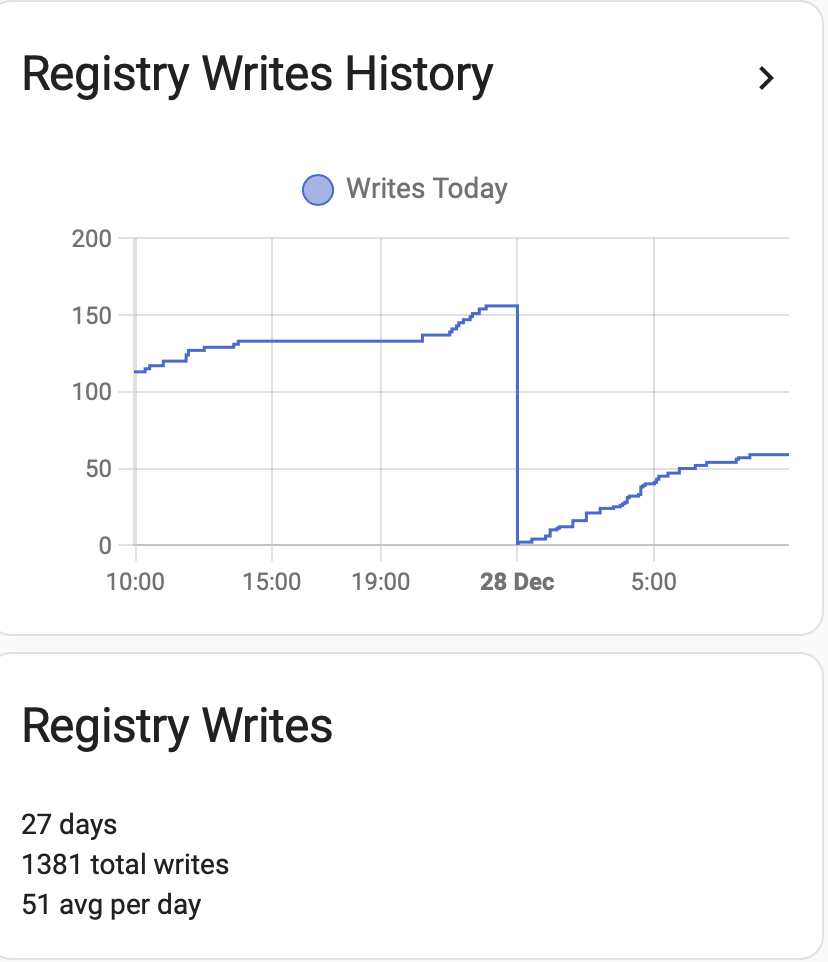Click the Writes Today legend label
The width and height of the screenshot is (828, 962).
point(427,188)
